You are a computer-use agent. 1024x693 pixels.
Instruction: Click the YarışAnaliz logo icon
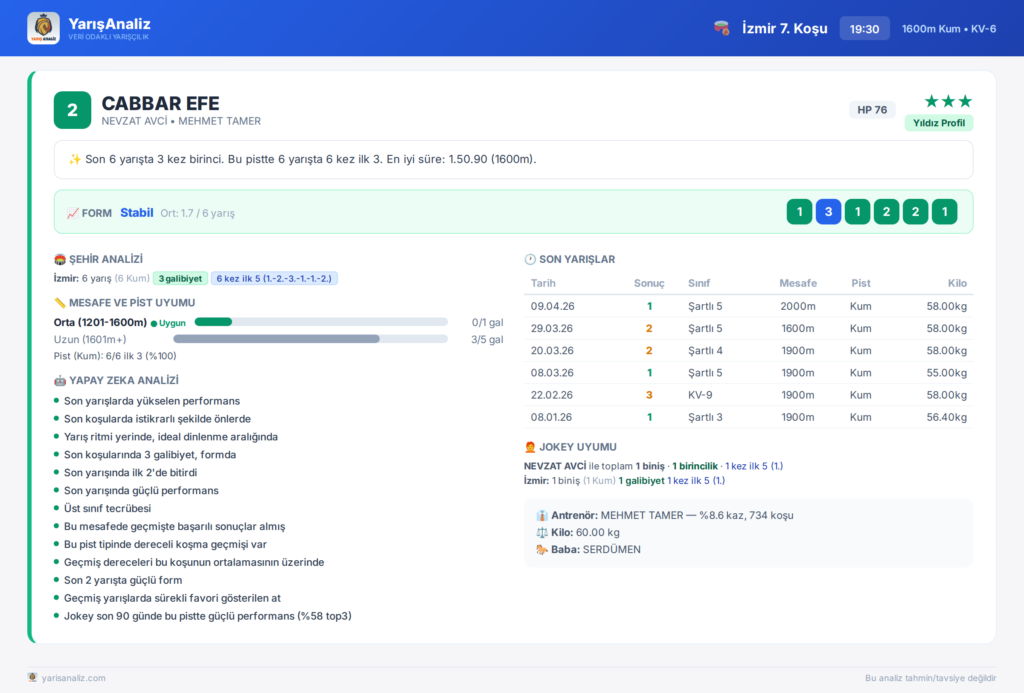click(44, 28)
